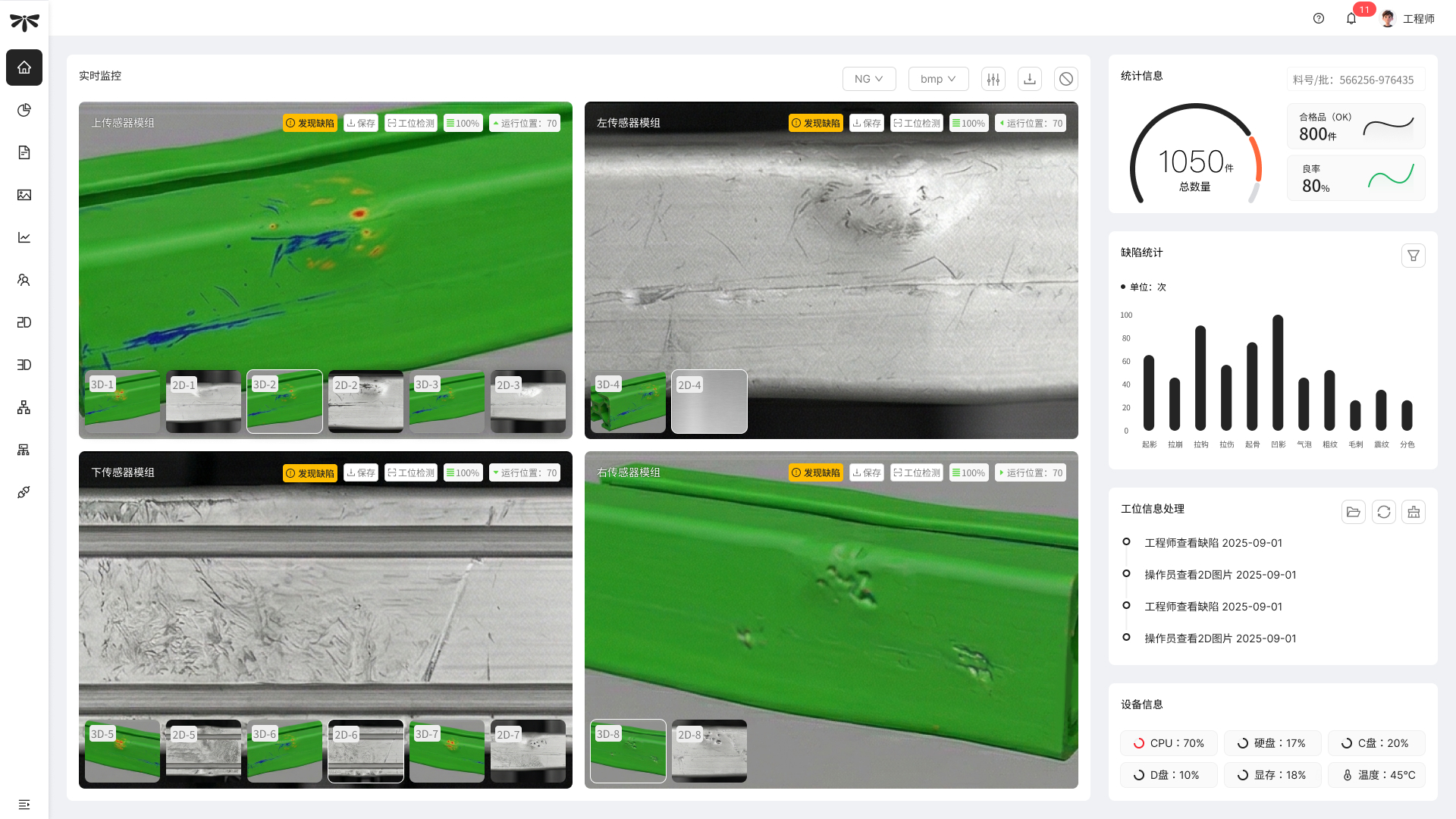Open the image gallery sidebar menu item
The width and height of the screenshot is (1456, 819).
pyautogui.click(x=24, y=195)
